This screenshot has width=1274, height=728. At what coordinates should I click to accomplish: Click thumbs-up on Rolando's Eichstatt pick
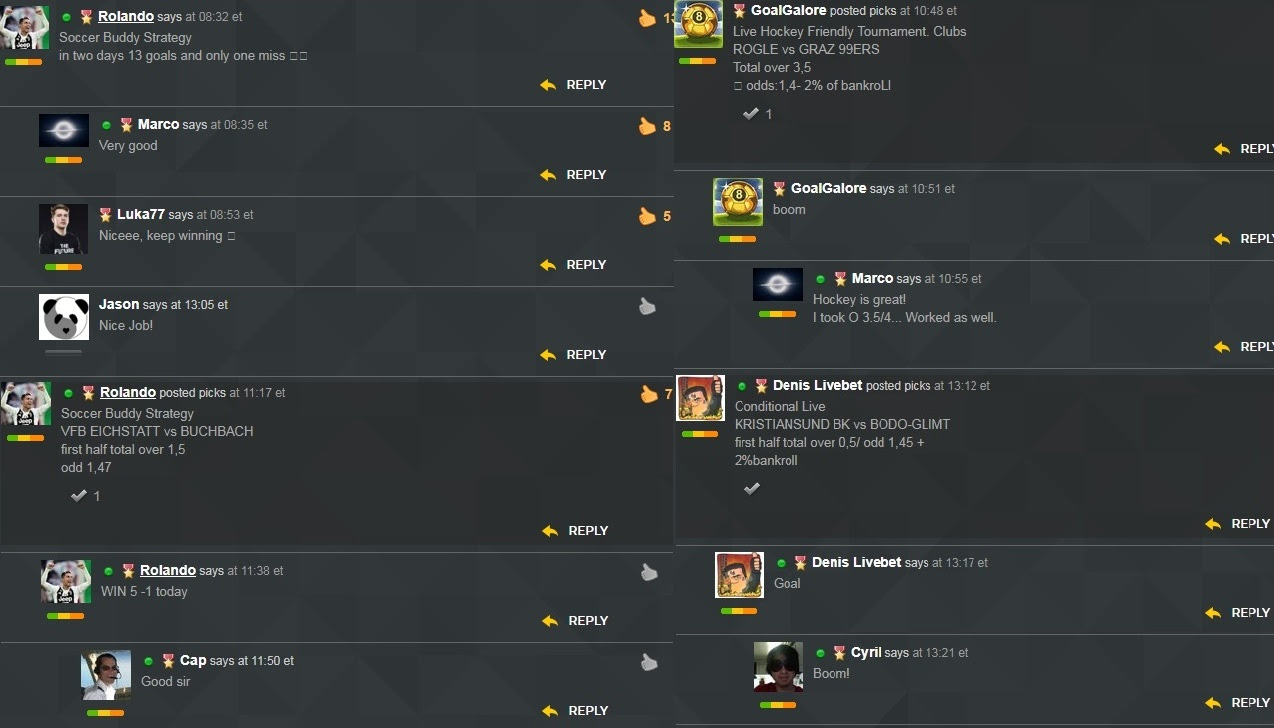pos(649,394)
